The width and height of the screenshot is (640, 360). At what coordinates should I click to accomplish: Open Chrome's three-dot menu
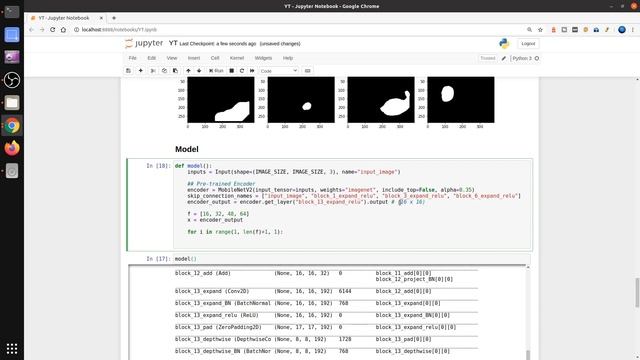[x=633, y=29]
